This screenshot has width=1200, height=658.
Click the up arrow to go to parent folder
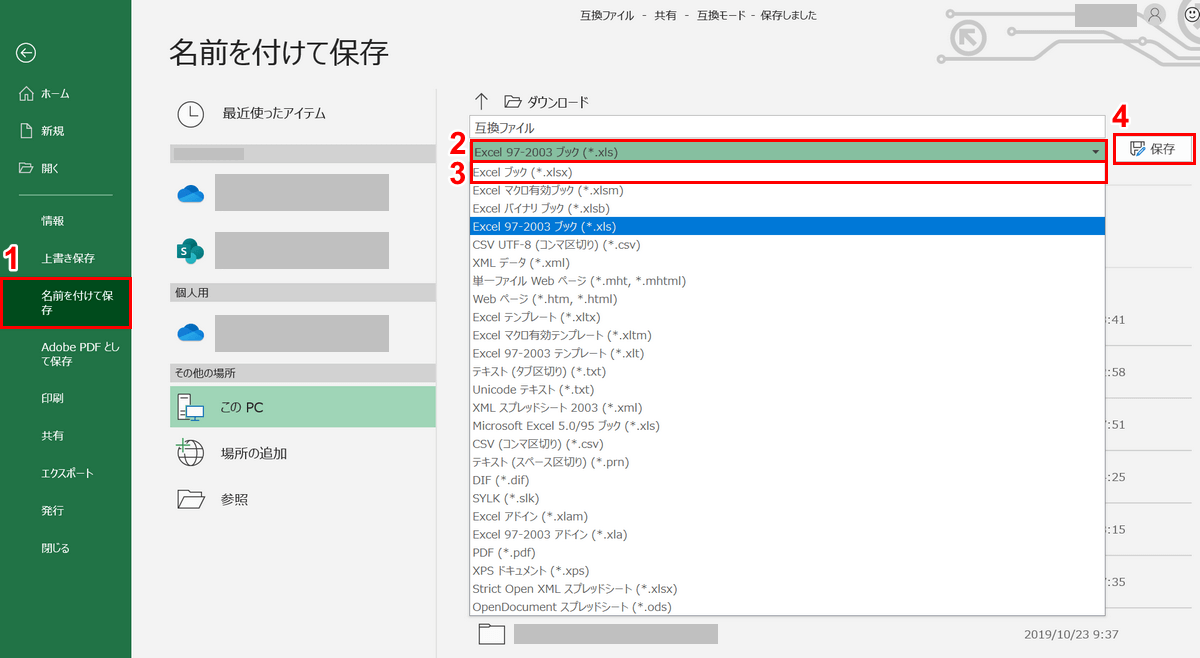[482, 100]
